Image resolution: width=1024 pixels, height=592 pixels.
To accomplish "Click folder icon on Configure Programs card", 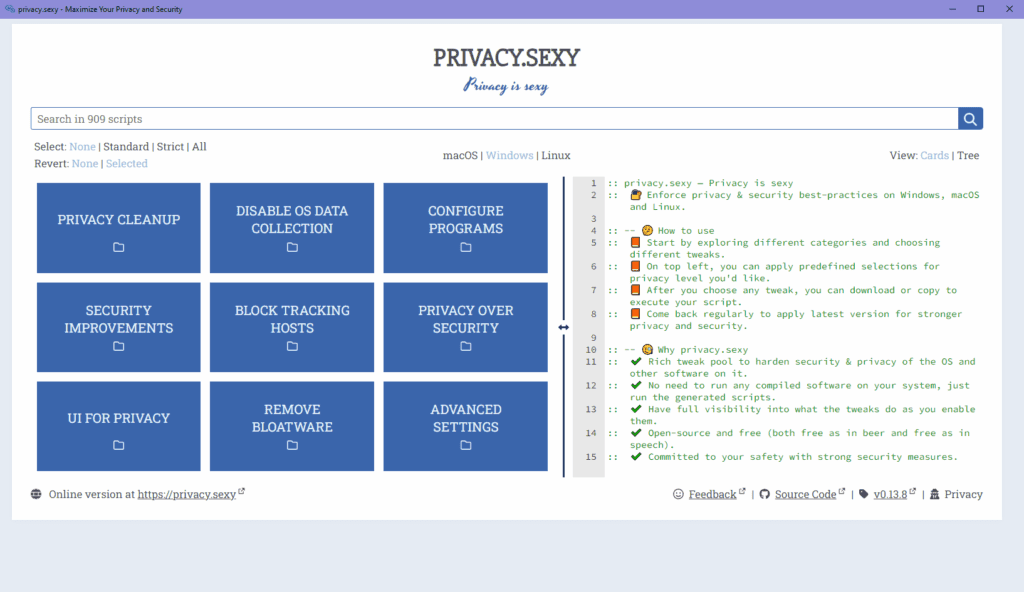I will pos(466,247).
